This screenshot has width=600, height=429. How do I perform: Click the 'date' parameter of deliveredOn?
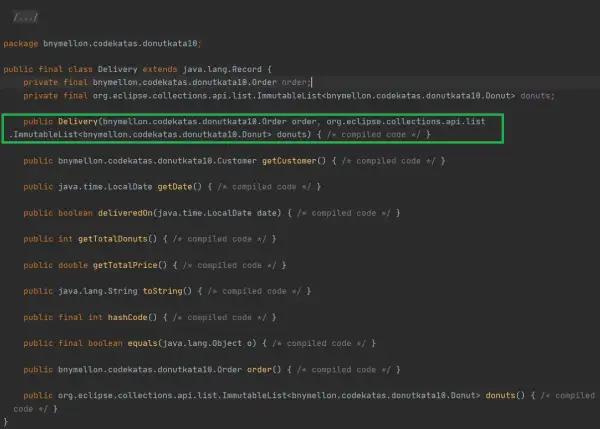[x=267, y=213]
